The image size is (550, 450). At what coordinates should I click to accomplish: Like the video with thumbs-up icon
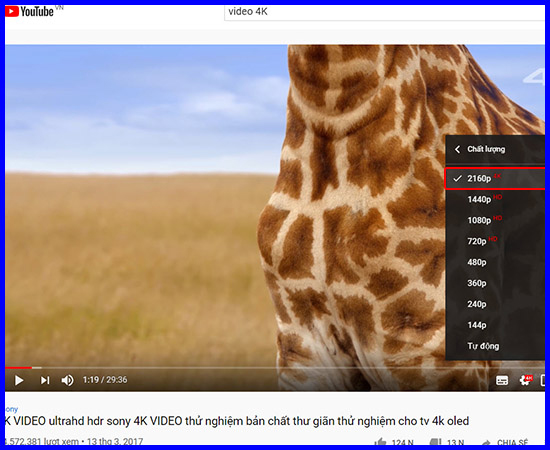380,443
